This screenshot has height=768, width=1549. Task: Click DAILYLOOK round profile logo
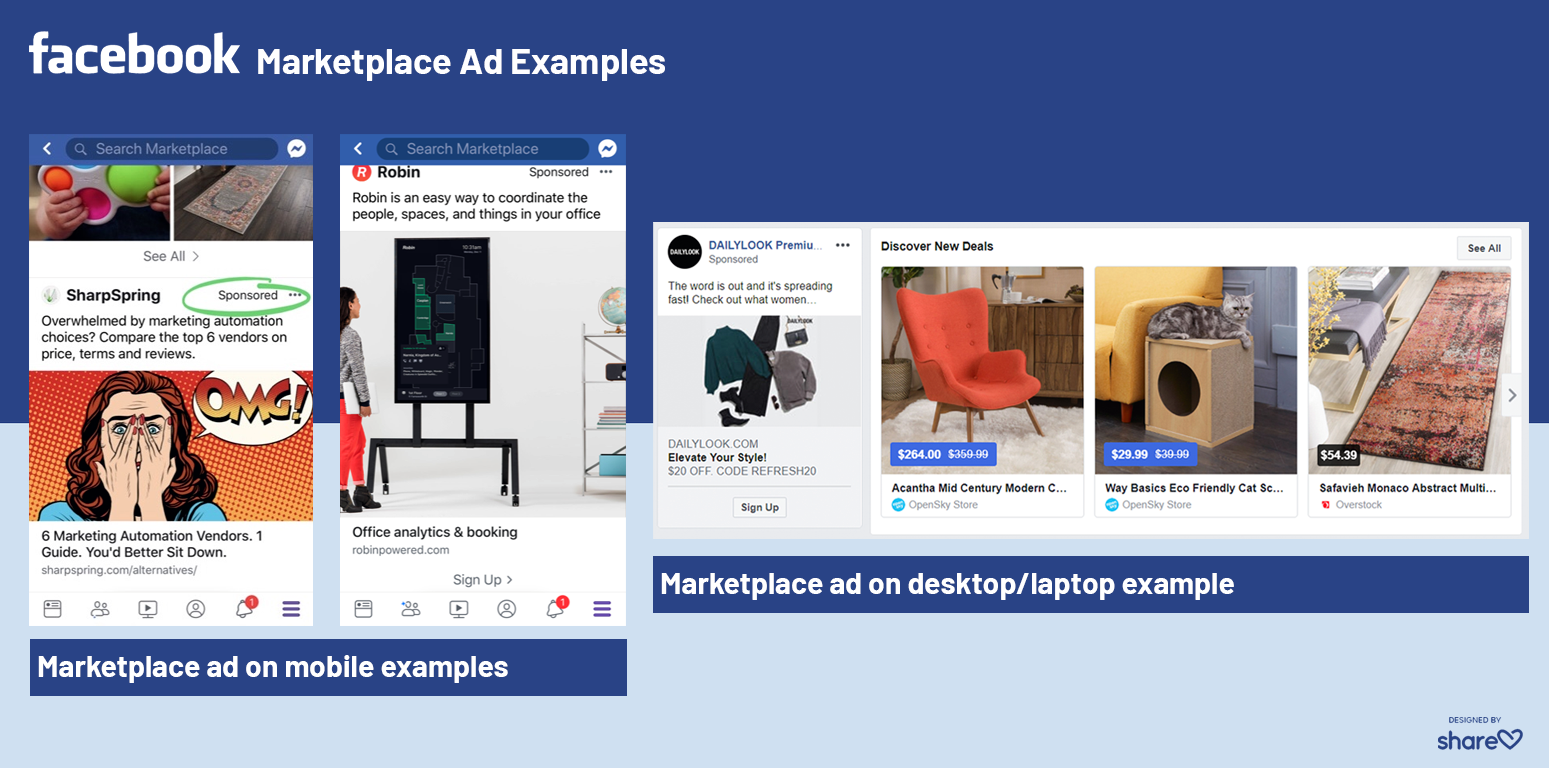click(x=685, y=252)
